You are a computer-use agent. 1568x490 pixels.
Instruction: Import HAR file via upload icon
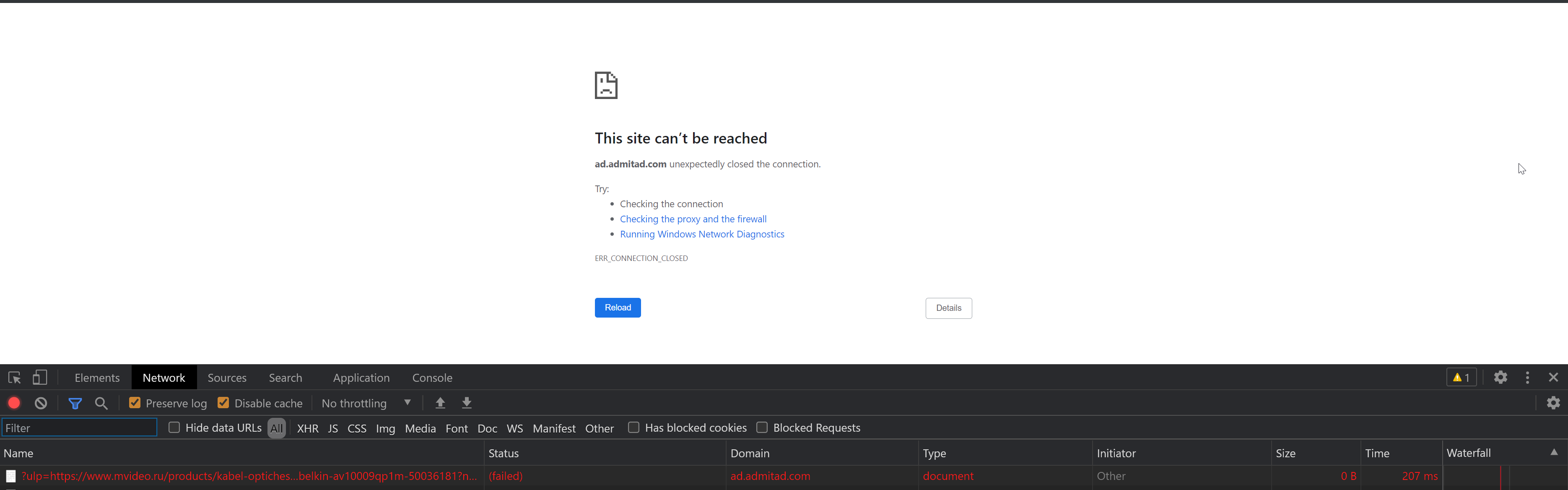point(439,403)
